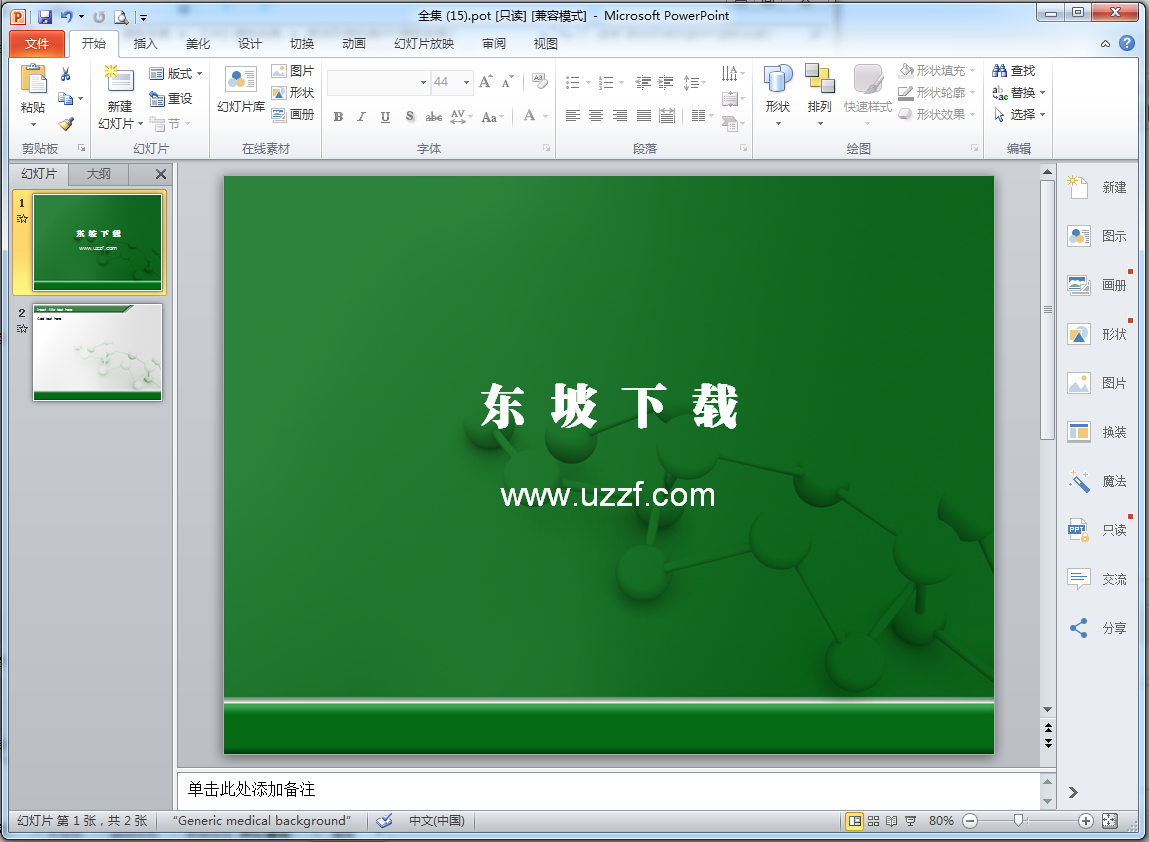Click the Cut scissors icon
Viewport: 1149px width, 842px height.
coord(65,74)
